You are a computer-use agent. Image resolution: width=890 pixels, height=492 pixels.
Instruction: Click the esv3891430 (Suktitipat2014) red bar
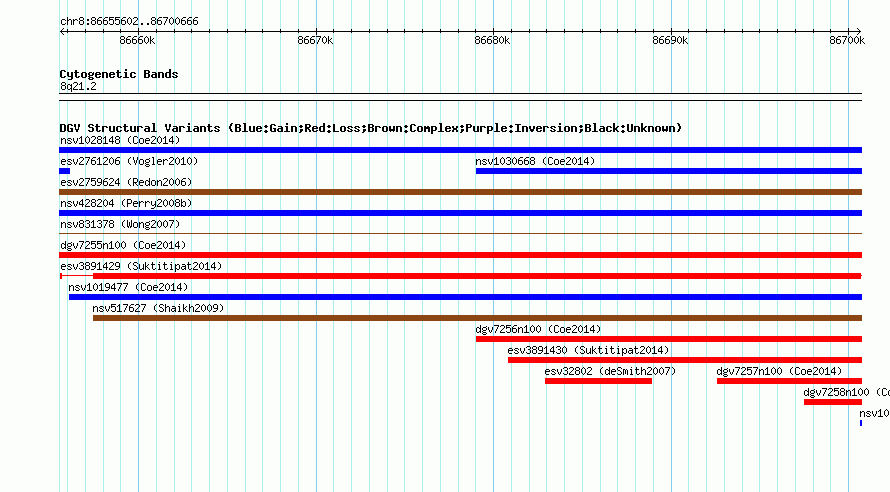pyautogui.click(x=685, y=360)
